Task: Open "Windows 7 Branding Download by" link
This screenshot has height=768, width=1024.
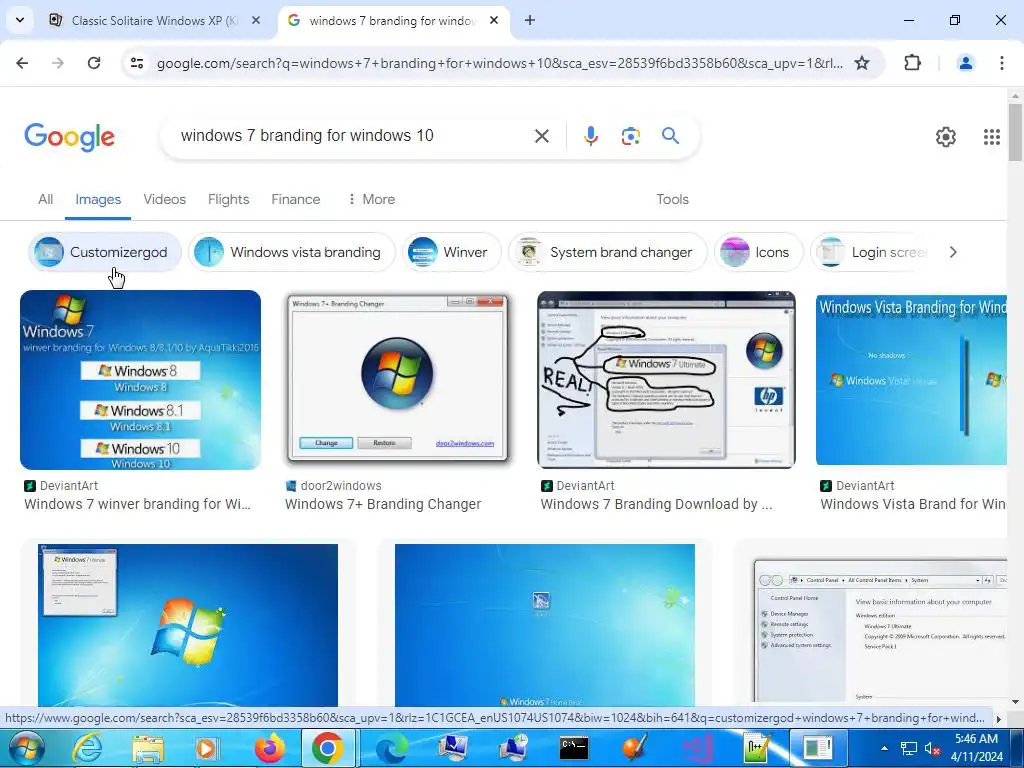Action: 656,504
